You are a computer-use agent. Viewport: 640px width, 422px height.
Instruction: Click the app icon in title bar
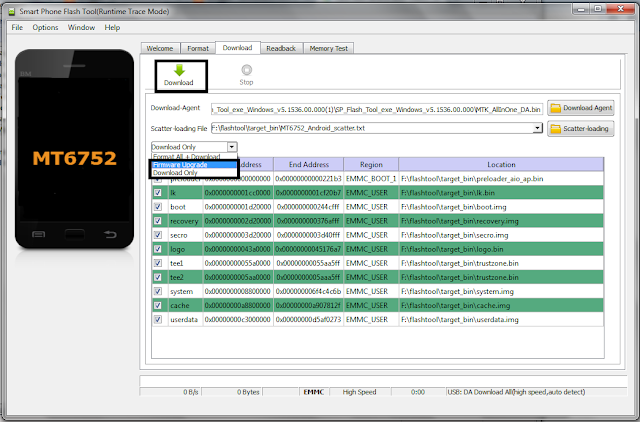(x=11, y=11)
